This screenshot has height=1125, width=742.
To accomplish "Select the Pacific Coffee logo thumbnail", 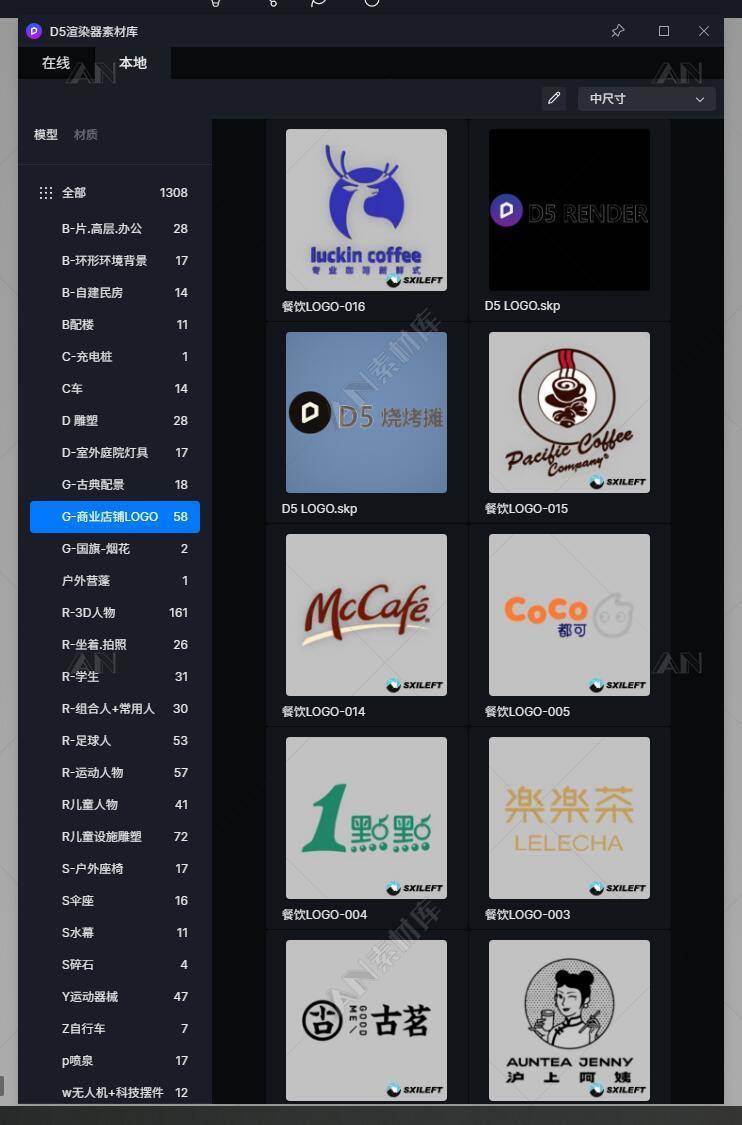I will point(569,413).
